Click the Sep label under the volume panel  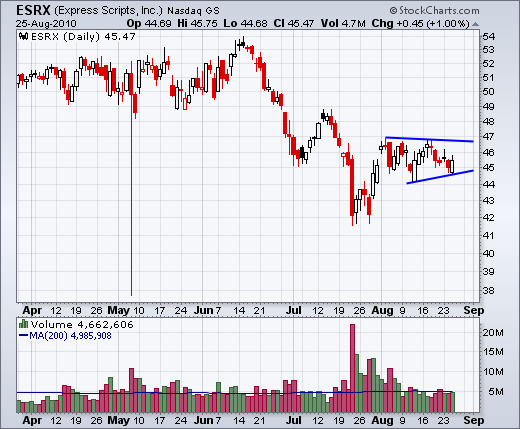(474, 420)
